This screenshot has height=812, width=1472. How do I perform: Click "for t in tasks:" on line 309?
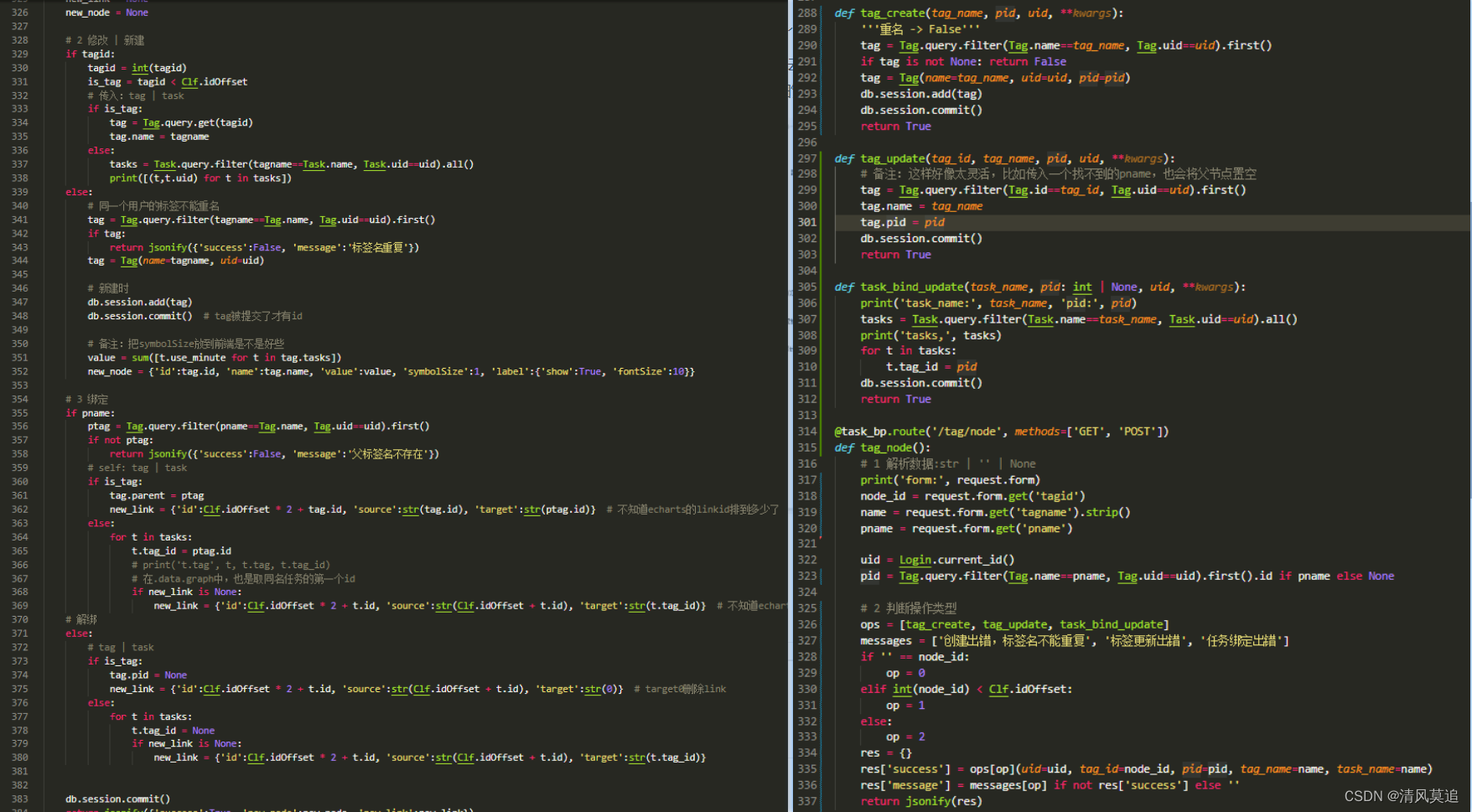(907, 350)
